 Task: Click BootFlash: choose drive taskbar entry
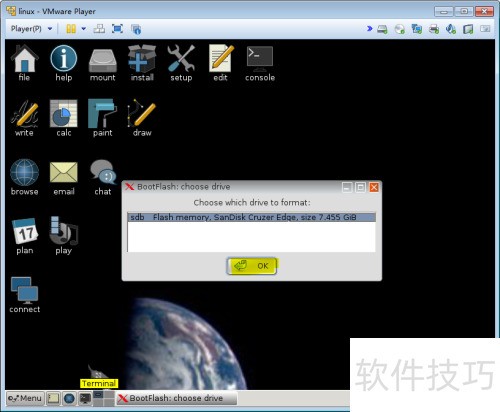click(177, 398)
